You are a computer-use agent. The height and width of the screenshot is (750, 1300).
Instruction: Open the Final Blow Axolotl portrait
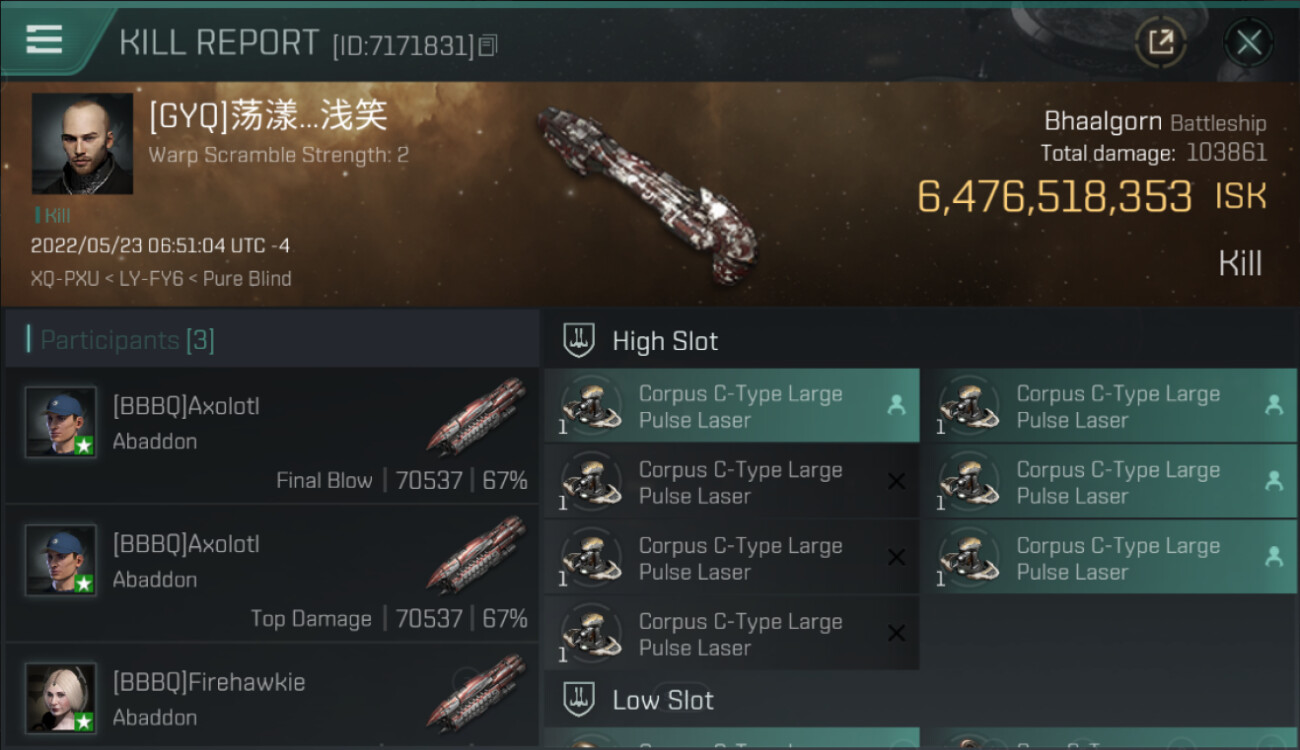point(61,422)
